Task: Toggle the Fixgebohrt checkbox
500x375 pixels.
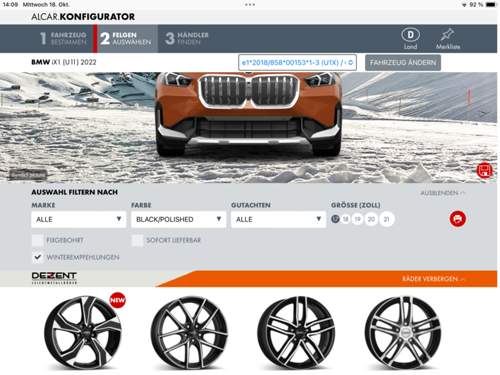Action: click(x=37, y=240)
